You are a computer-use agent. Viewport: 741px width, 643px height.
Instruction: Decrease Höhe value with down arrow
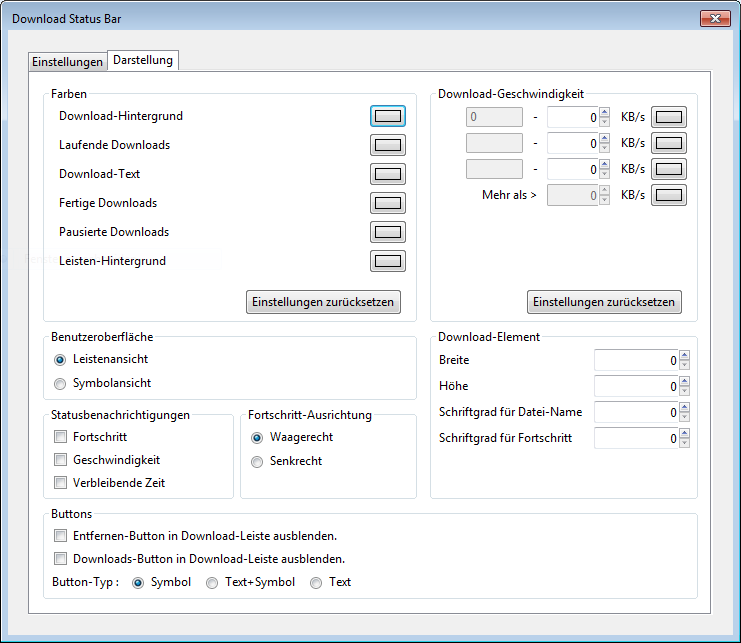point(684,391)
